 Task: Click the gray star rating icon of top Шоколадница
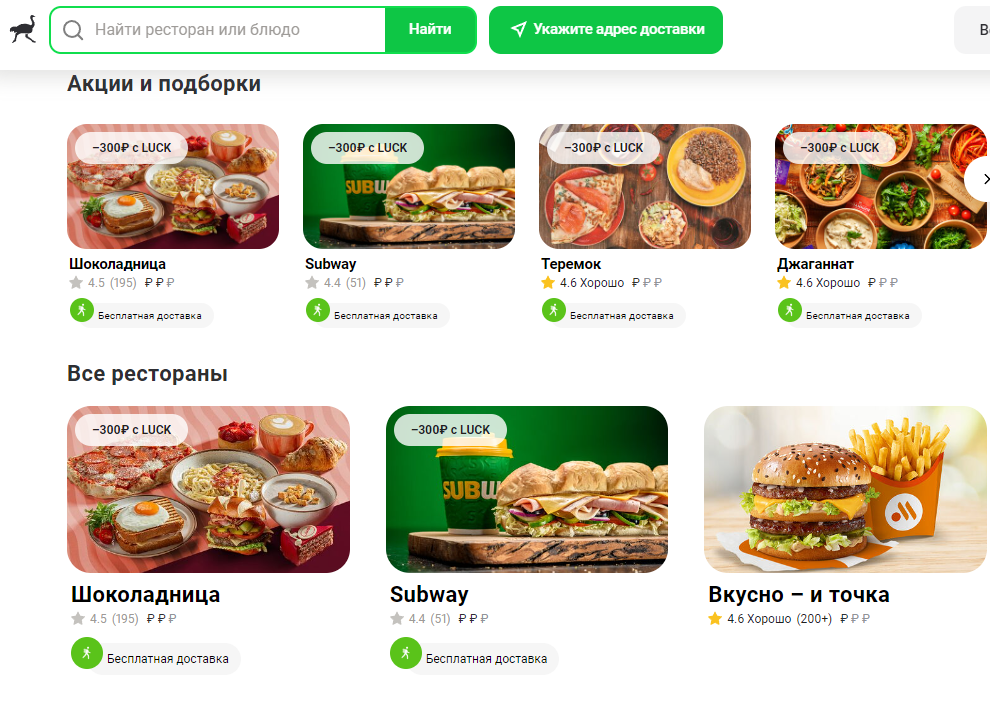(76, 282)
